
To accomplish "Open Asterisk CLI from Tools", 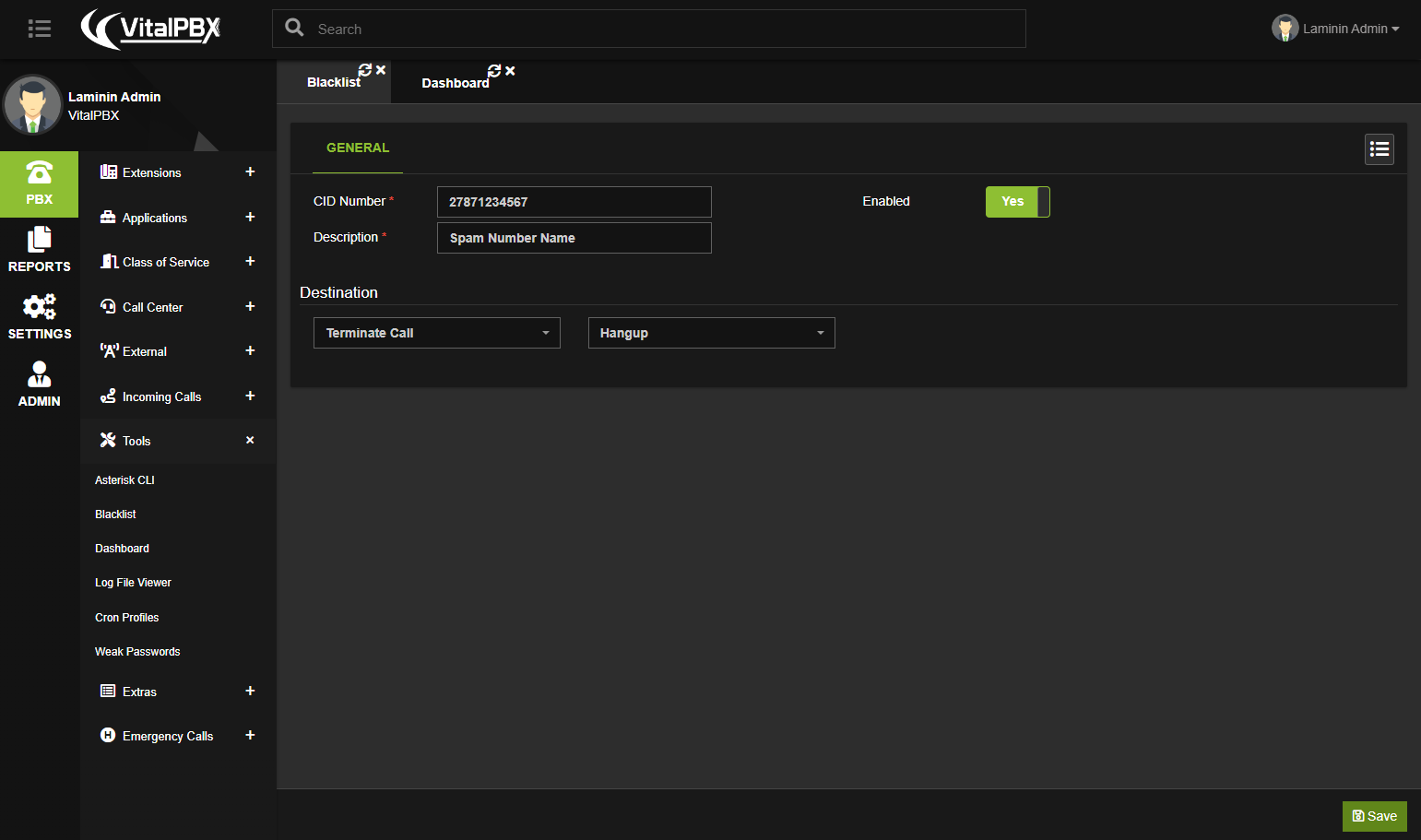I will [124, 480].
